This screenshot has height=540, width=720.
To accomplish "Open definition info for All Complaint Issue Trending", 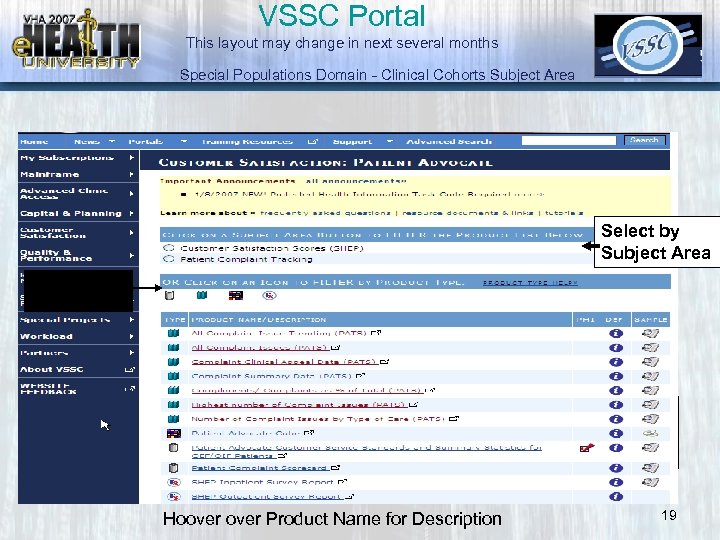I will (x=616, y=333).
